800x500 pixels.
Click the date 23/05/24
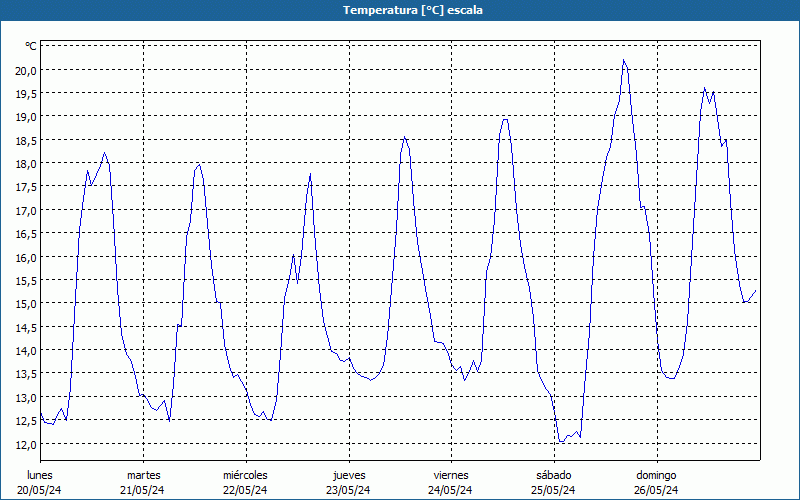(x=348, y=491)
